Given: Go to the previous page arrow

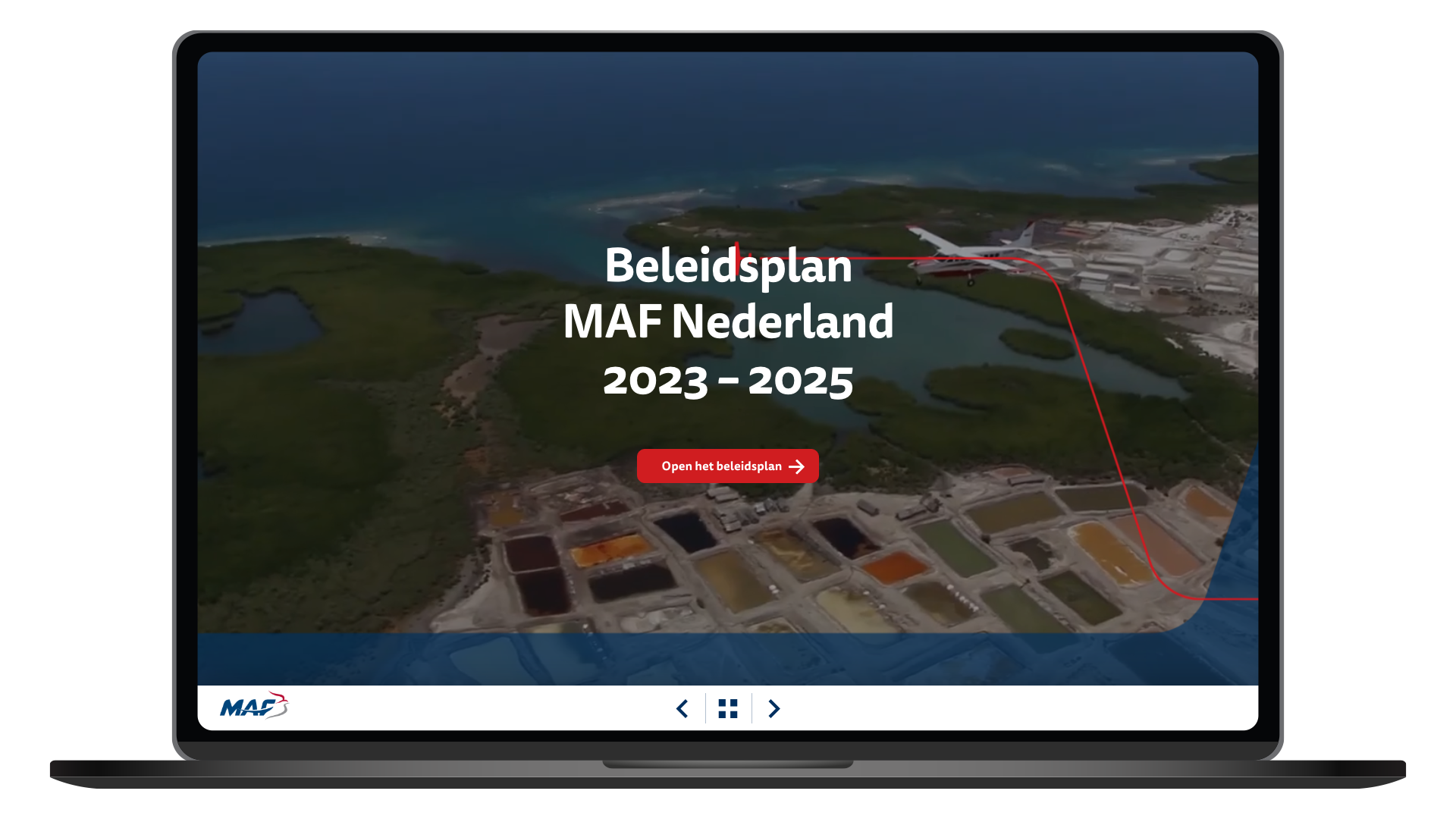Looking at the screenshot, I should 682,708.
